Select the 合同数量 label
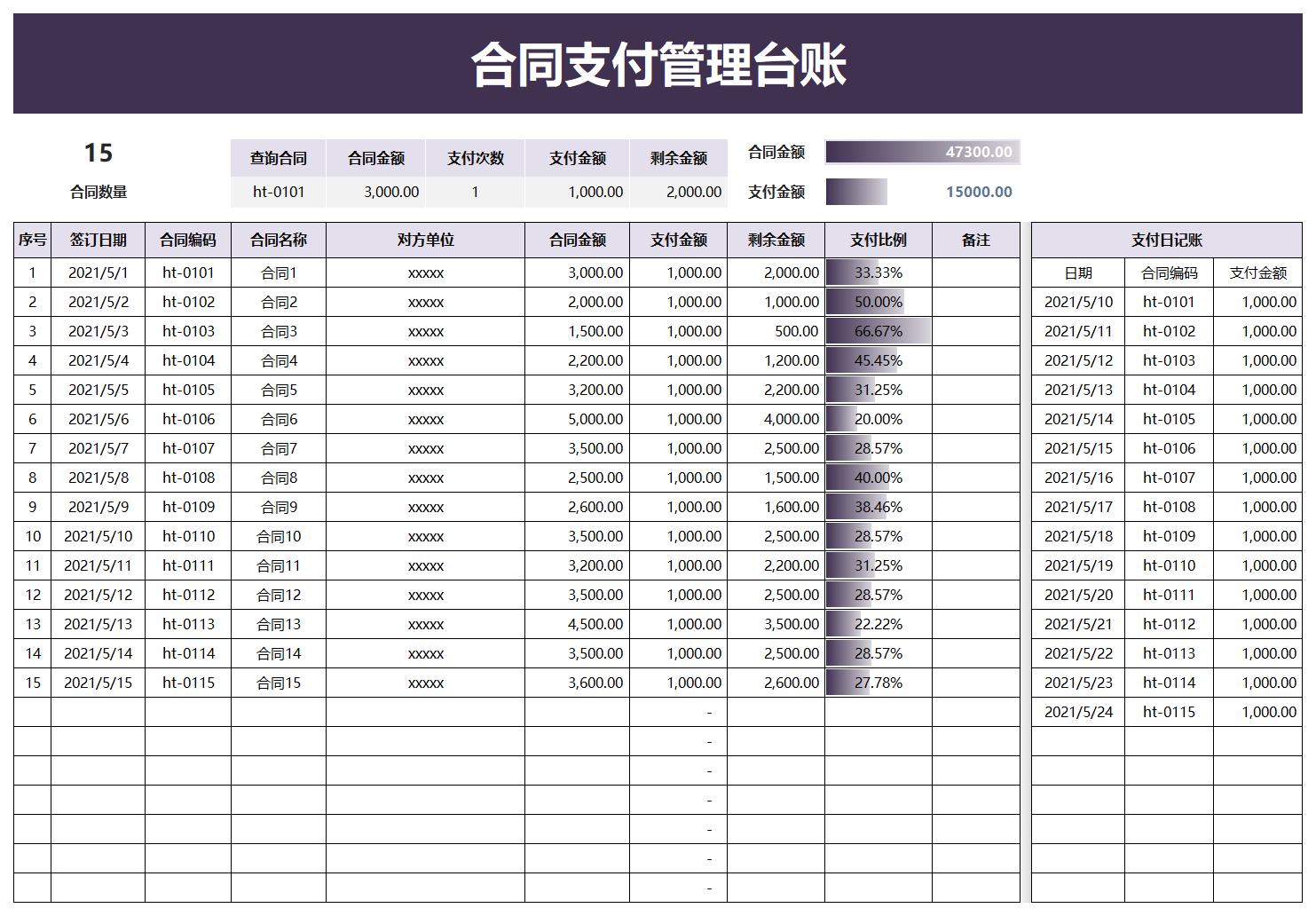The height and width of the screenshot is (916, 1316). pos(99,192)
